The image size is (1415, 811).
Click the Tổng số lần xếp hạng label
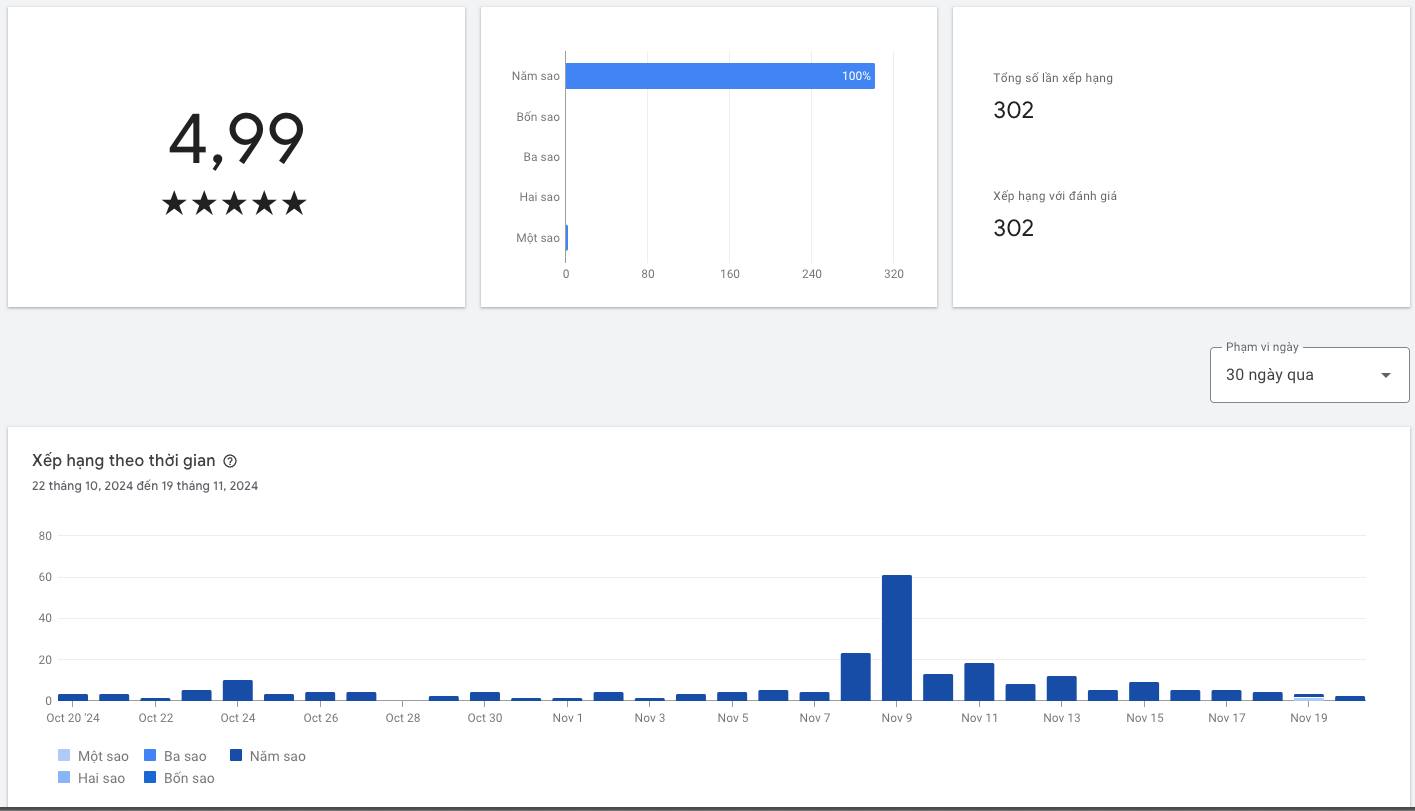[x=1053, y=78]
